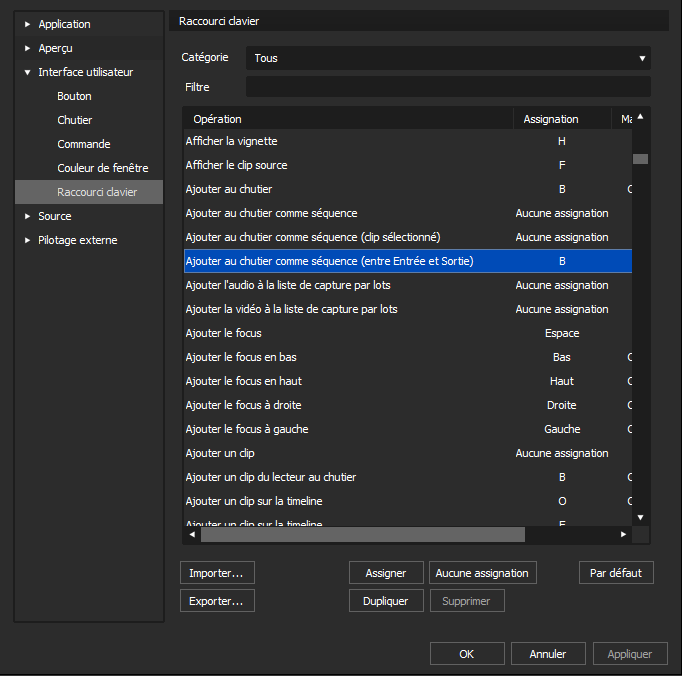Click the Exporter... button

(217, 601)
